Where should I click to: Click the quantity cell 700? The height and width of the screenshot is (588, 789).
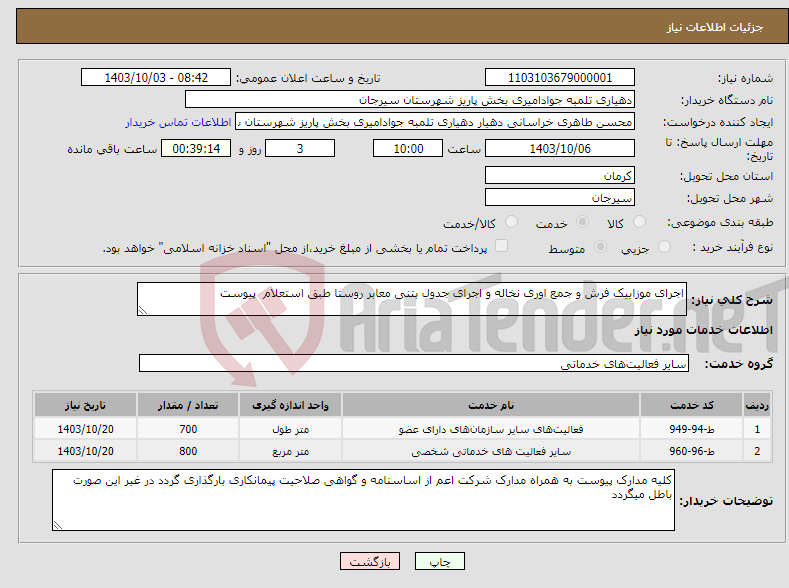coord(188,429)
